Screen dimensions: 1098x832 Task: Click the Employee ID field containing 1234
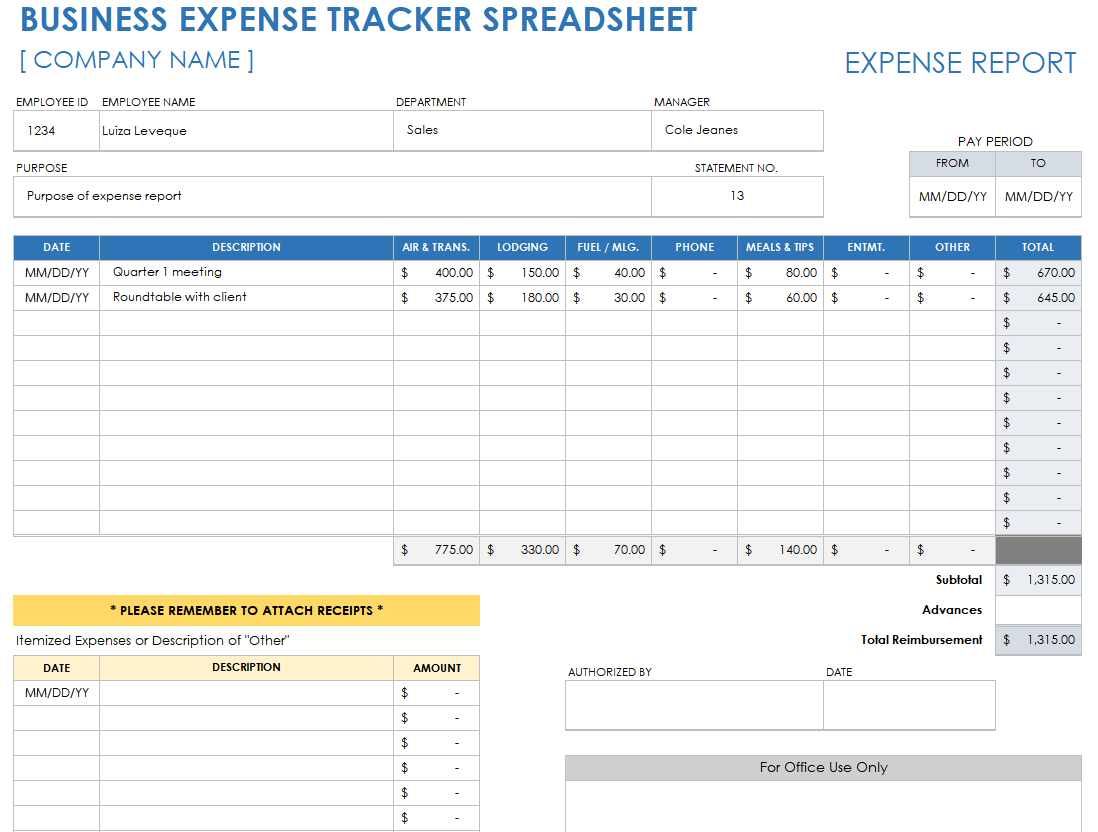56,131
